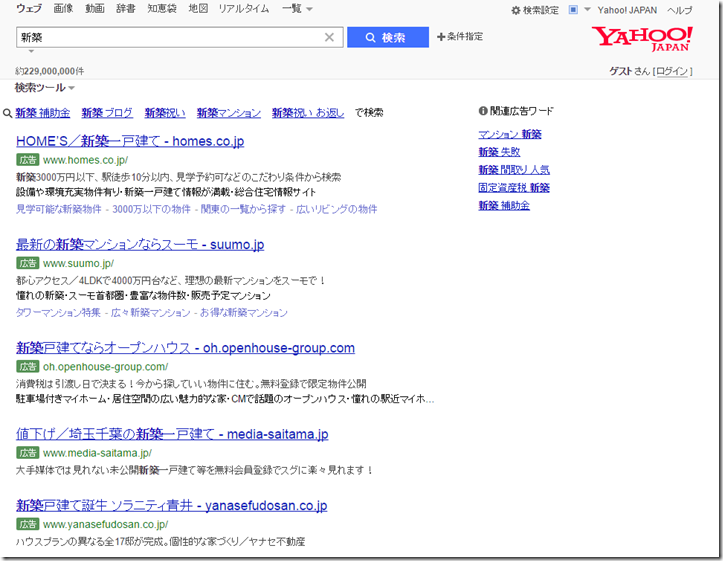Click related search 新築マンション
This screenshot has width=723, height=561.
pyautogui.click(x=229, y=112)
